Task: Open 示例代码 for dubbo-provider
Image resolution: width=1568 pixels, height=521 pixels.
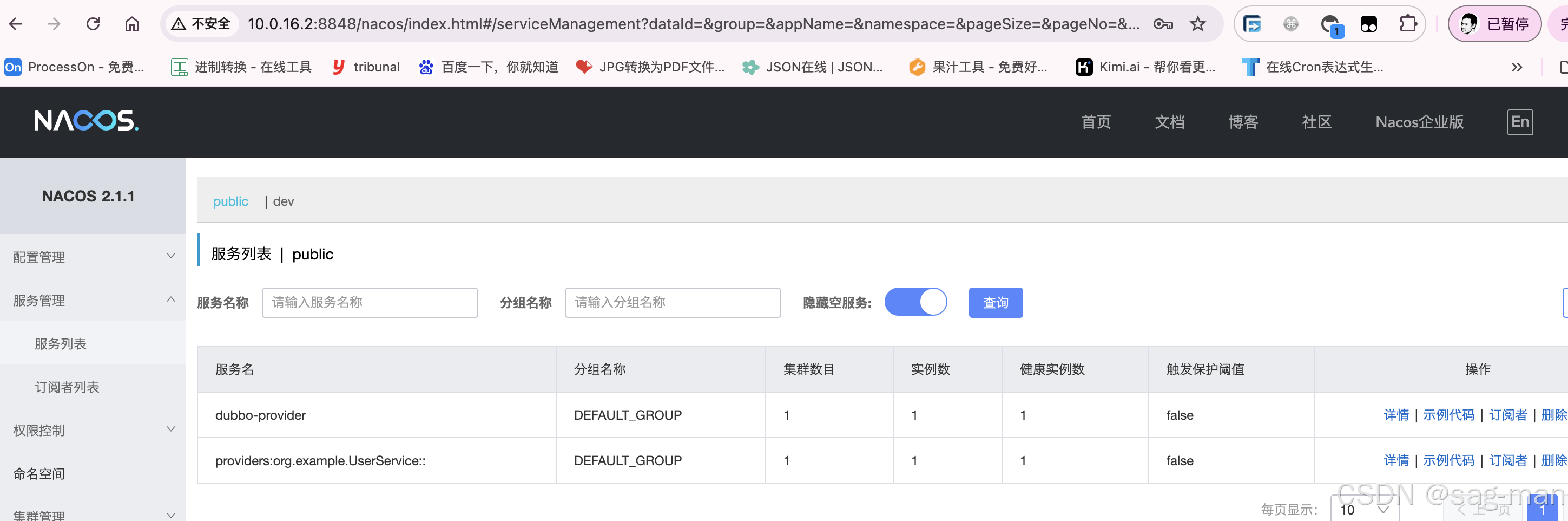Action: click(x=1448, y=415)
